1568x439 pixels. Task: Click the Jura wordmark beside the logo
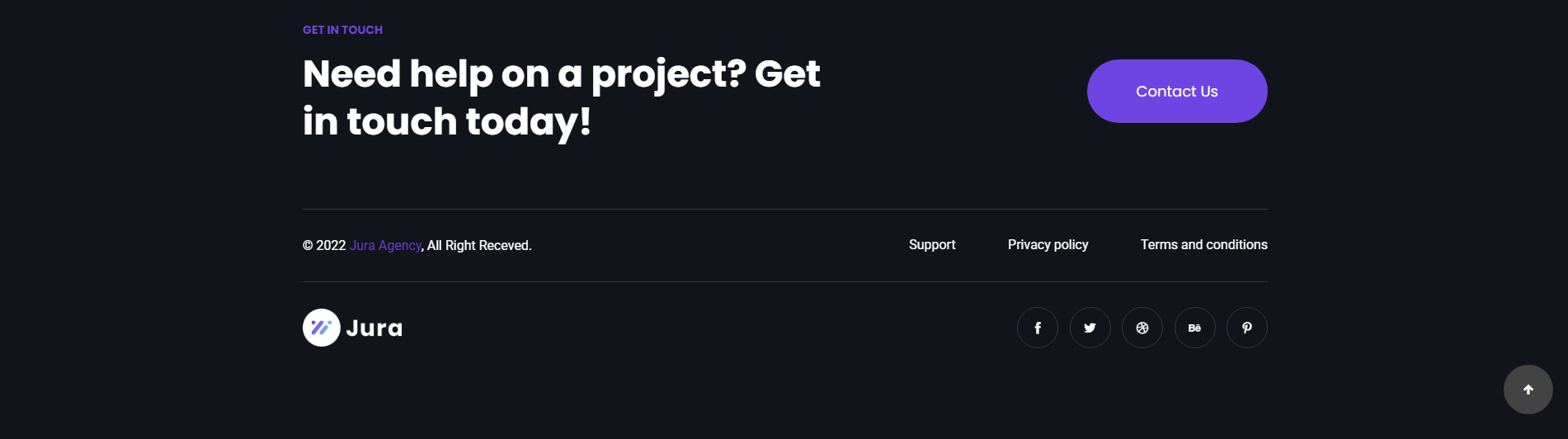coord(374,328)
